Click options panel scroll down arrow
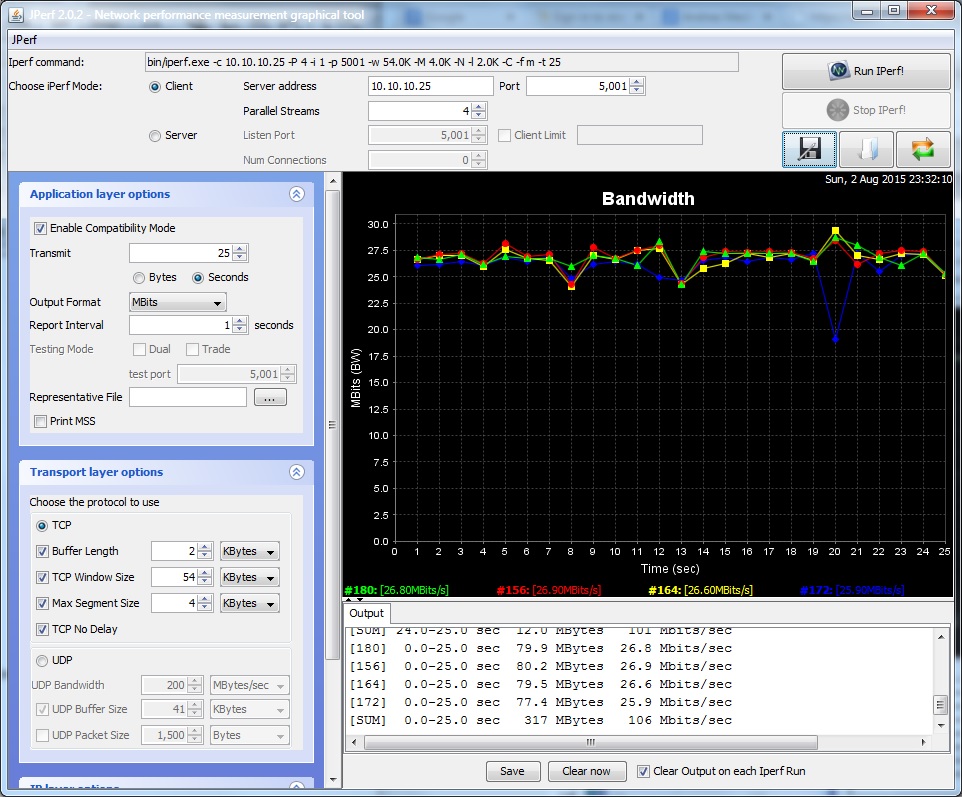 [x=333, y=780]
